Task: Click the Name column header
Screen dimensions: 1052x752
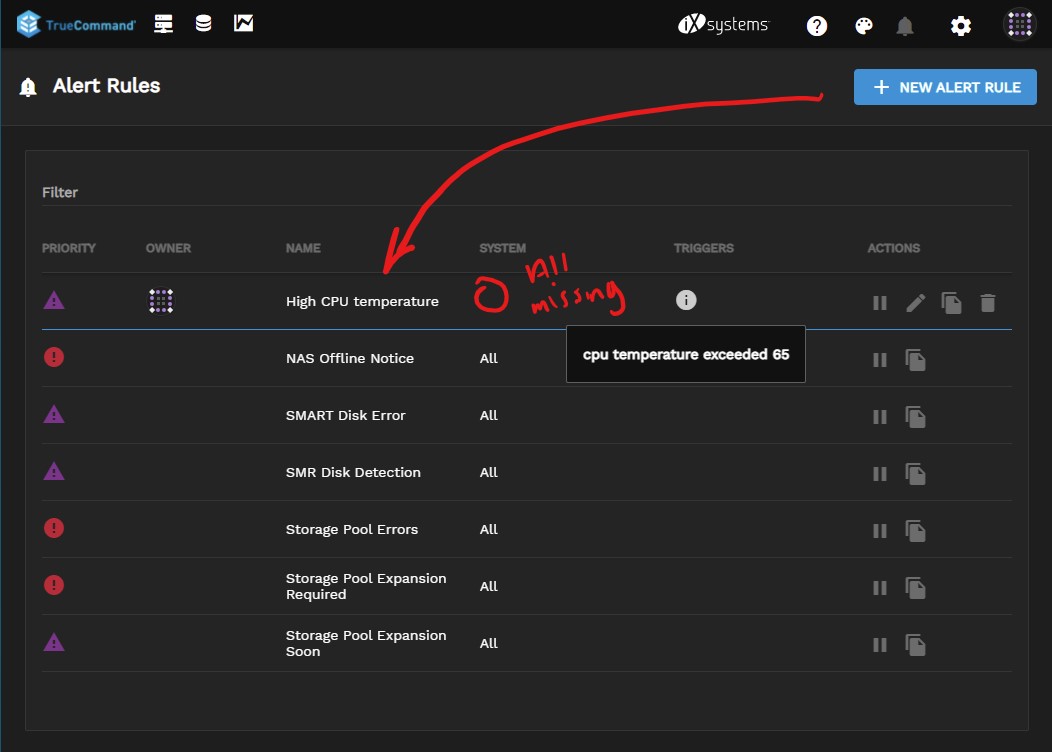Action: pyautogui.click(x=303, y=248)
